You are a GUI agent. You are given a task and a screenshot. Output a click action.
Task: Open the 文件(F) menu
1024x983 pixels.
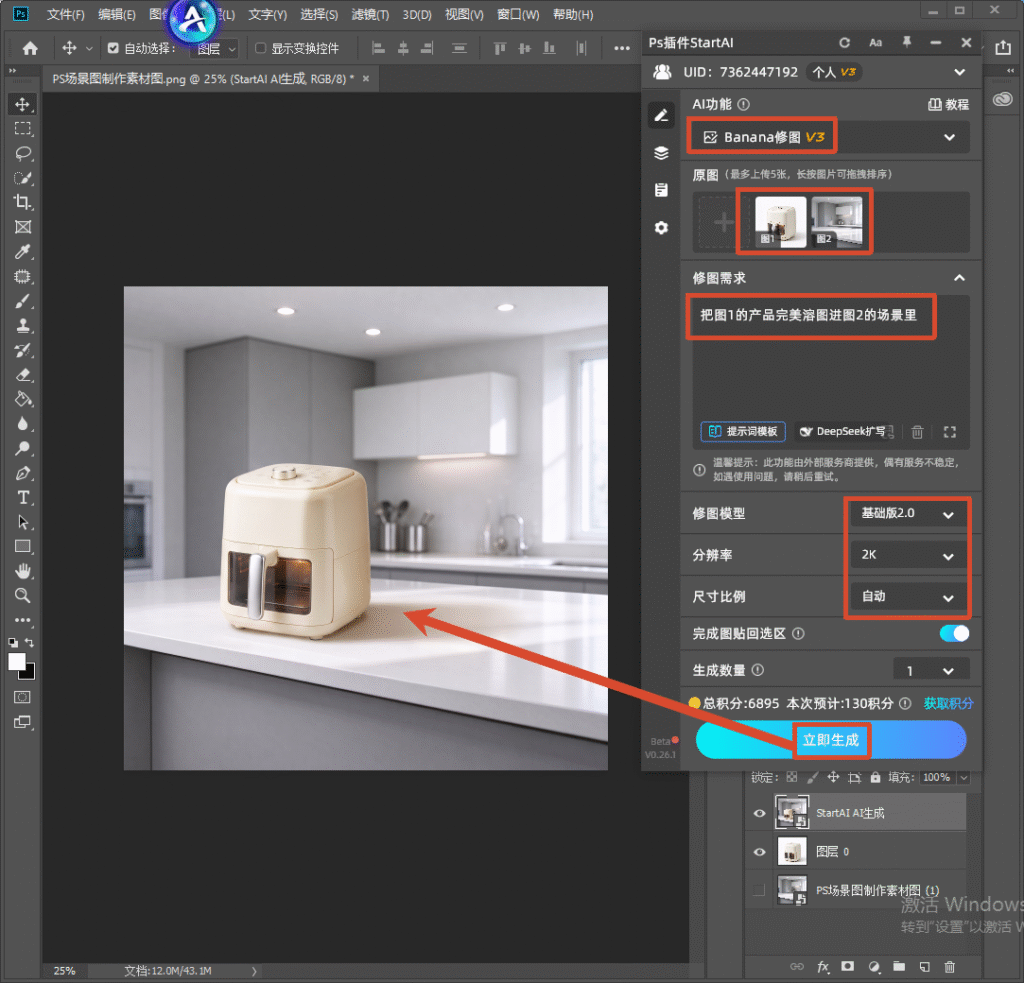pyautogui.click(x=65, y=14)
